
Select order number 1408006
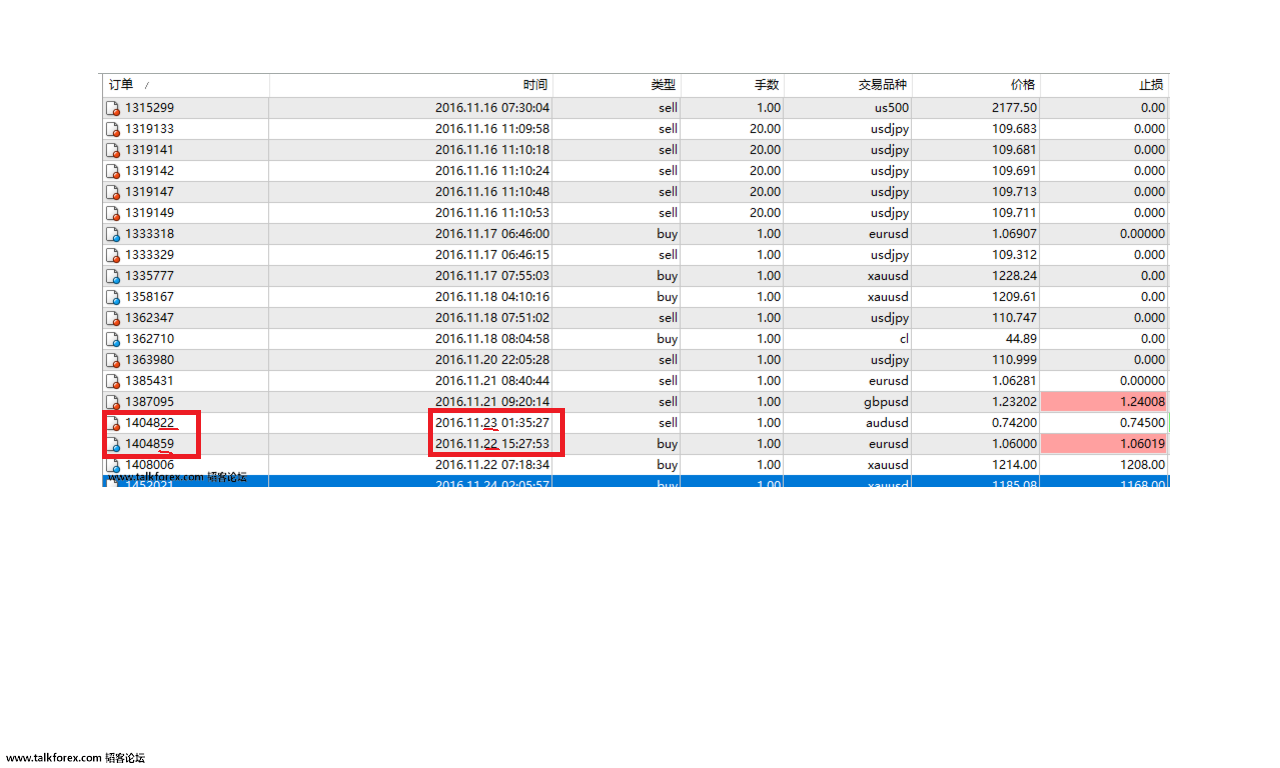(149, 465)
